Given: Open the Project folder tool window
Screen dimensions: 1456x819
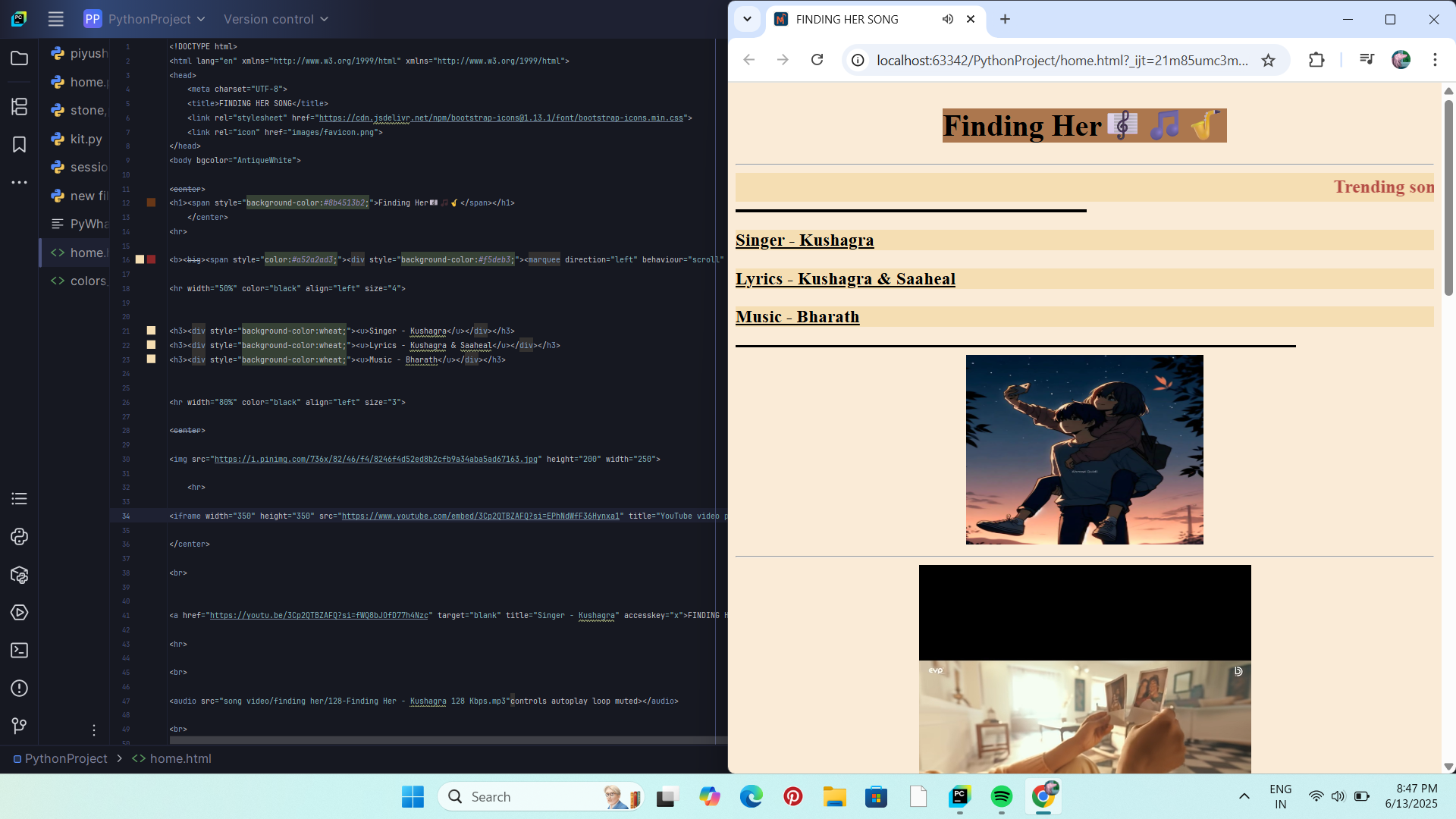Looking at the screenshot, I should pos(19,57).
